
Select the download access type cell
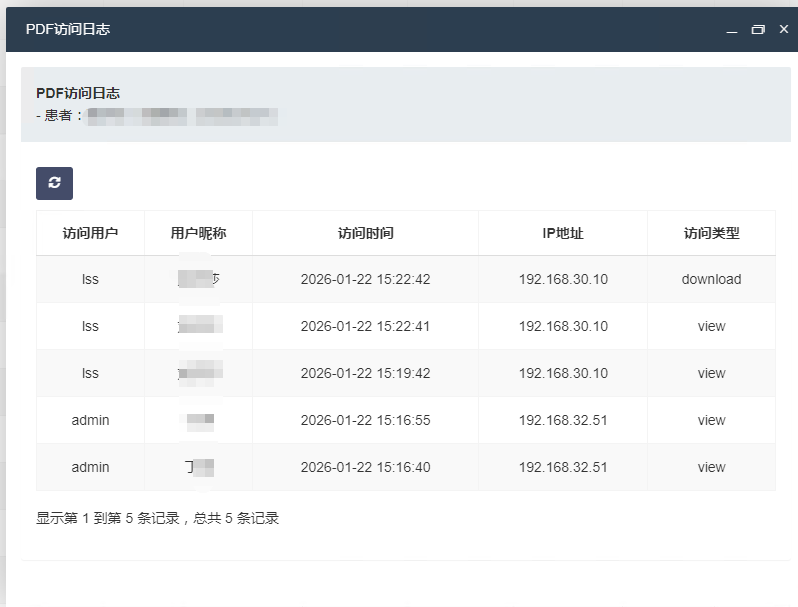click(711, 279)
